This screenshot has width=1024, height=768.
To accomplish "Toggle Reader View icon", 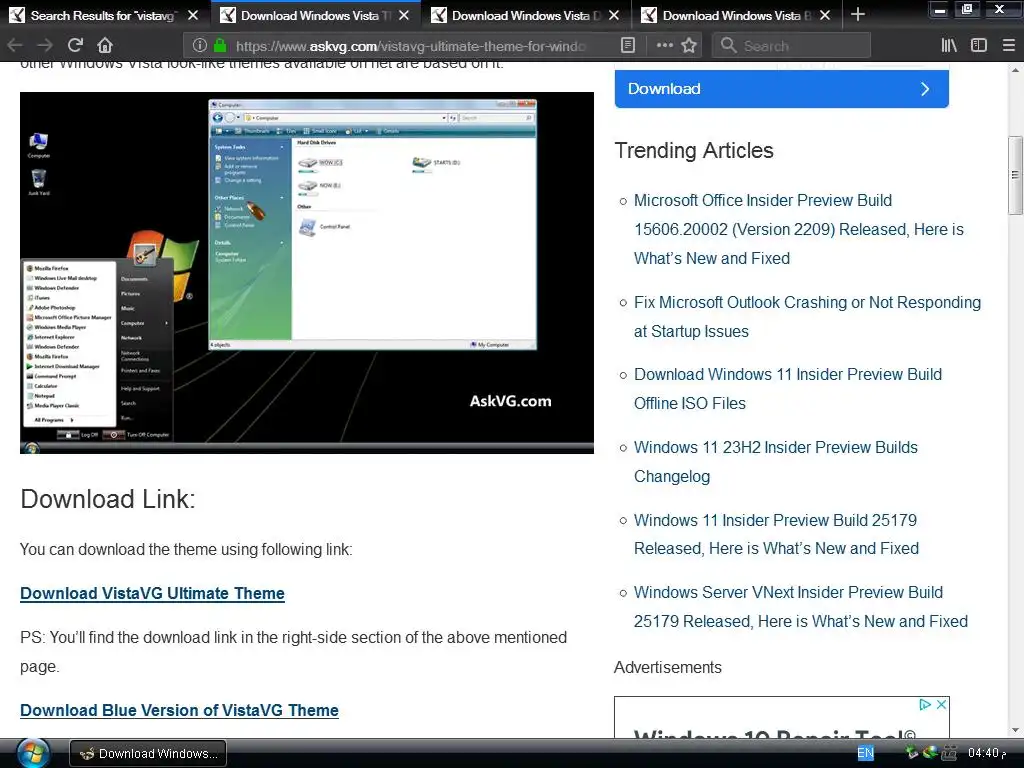I will [628, 45].
